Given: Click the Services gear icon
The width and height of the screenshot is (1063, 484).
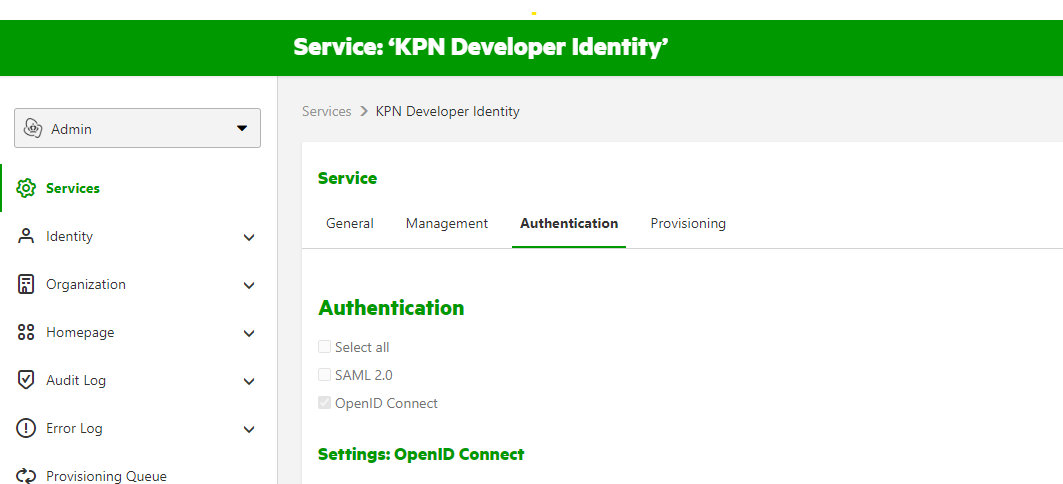Looking at the screenshot, I should tap(26, 188).
